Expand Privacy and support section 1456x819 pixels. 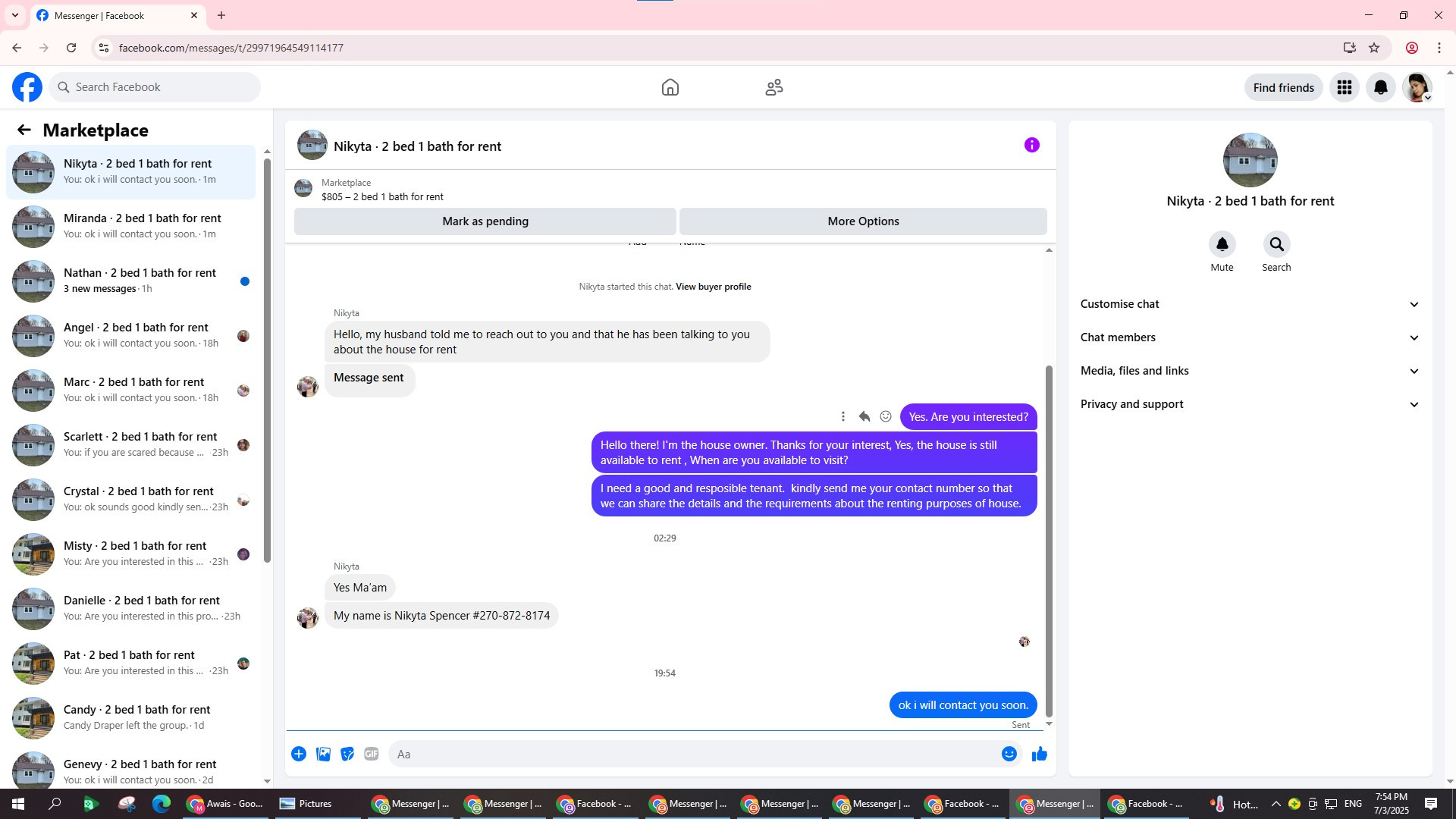point(1249,404)
